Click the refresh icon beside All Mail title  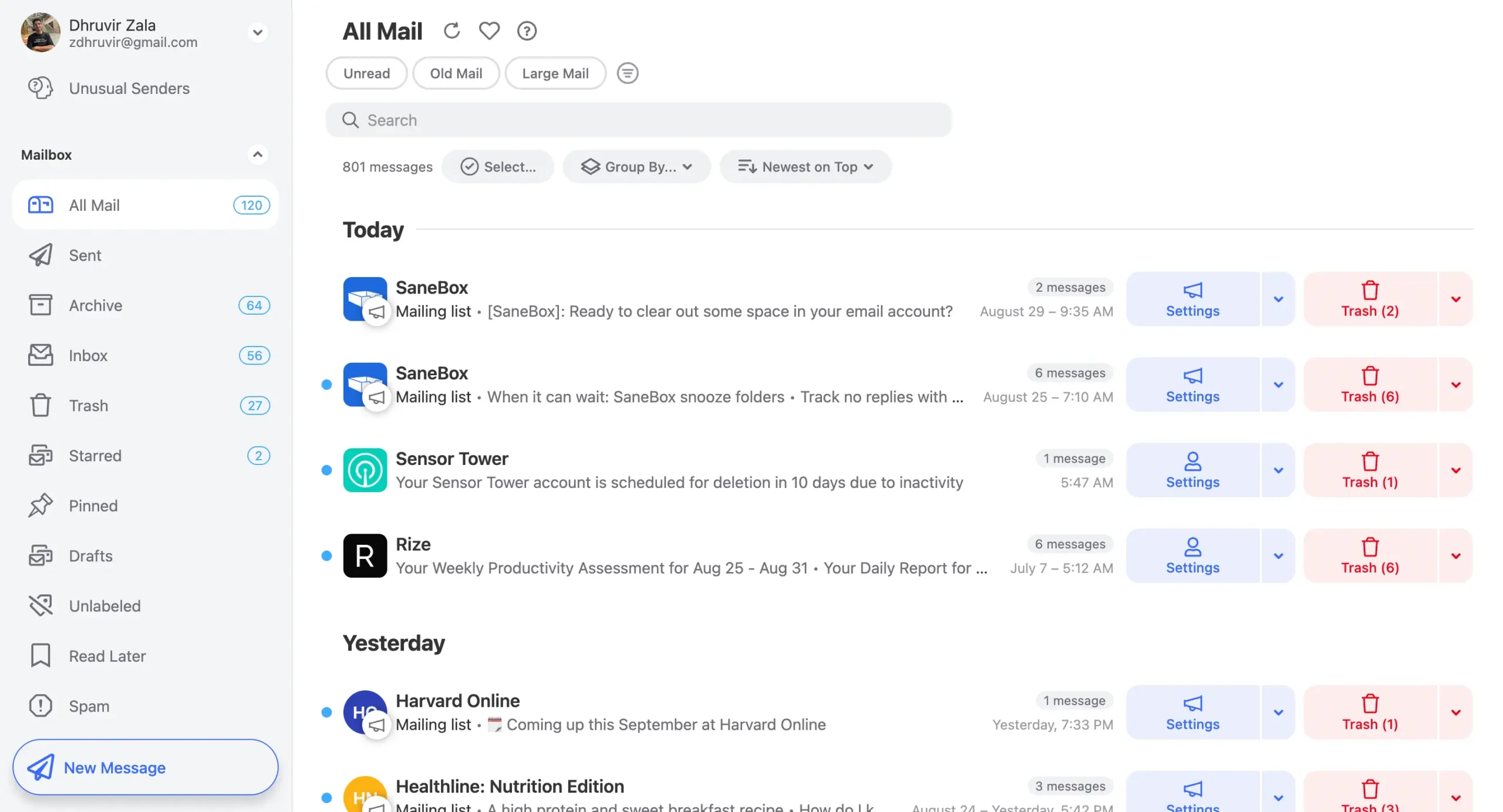pos(451,31)
